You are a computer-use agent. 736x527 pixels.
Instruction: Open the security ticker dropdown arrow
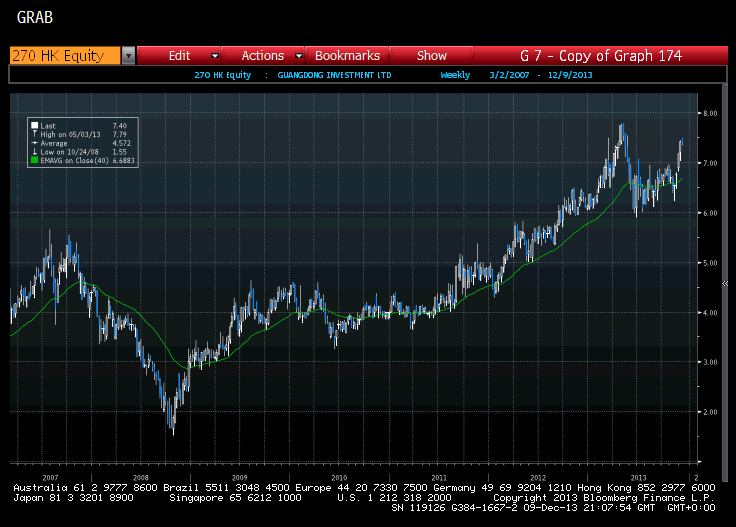pyautogui.click(x=128, y=56)
